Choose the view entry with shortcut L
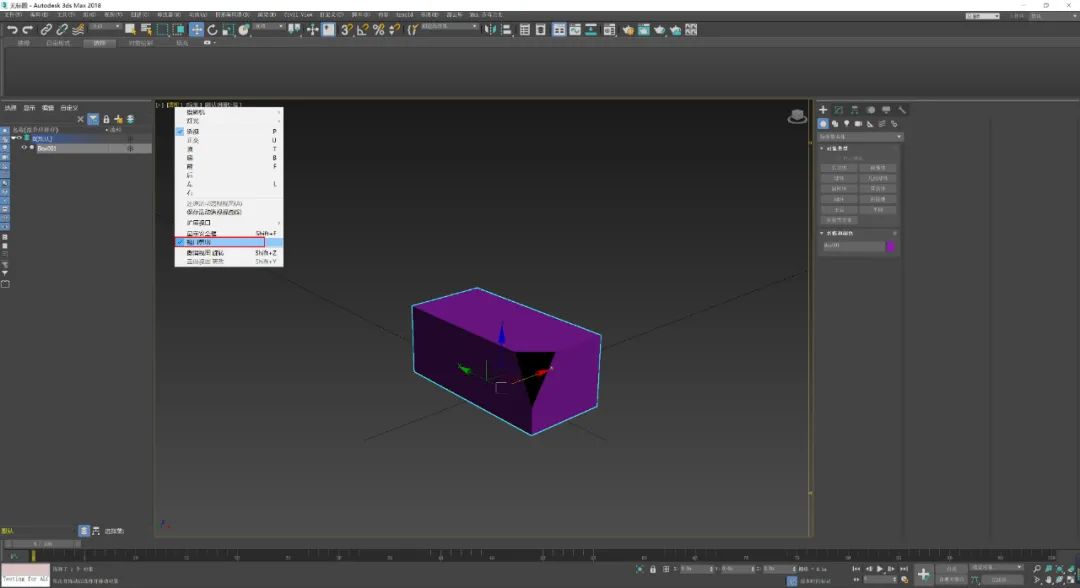This screenshot has width=1080, height=588. tap(229, 184)
